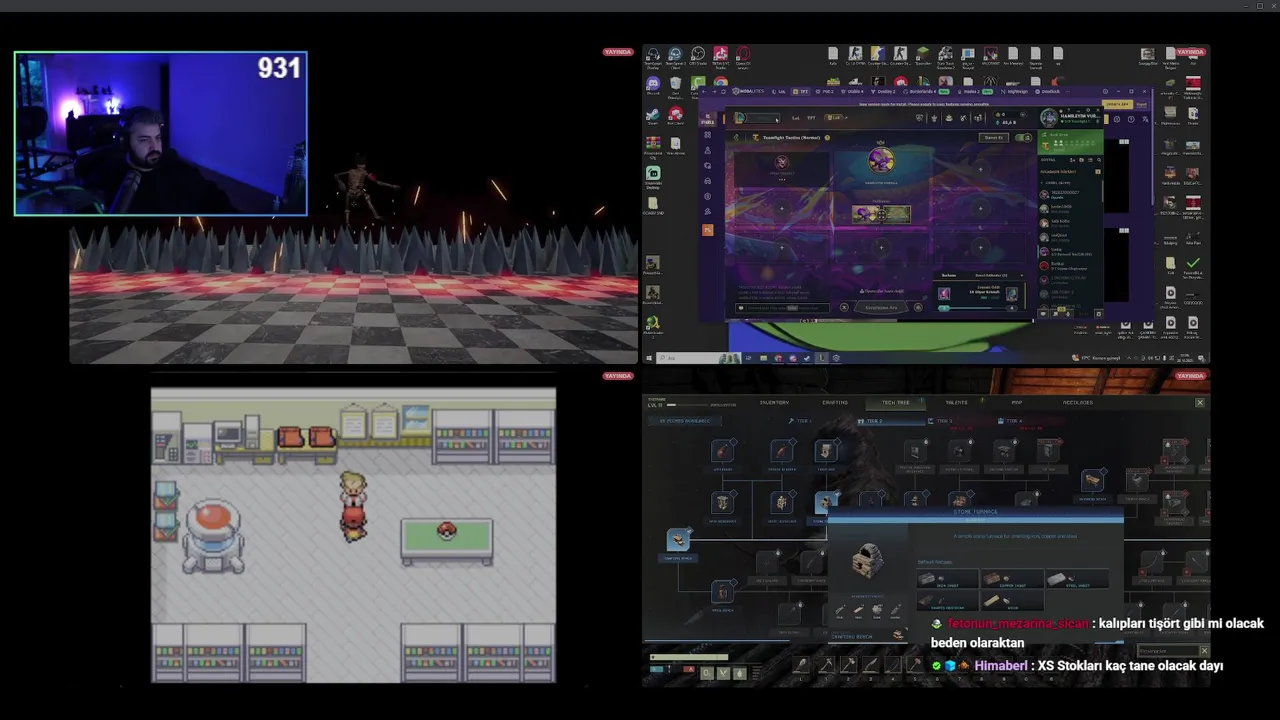Click the Karşılaşma Ara find match button
Screen dimensions: 1280x720
(x=881, y=307)
